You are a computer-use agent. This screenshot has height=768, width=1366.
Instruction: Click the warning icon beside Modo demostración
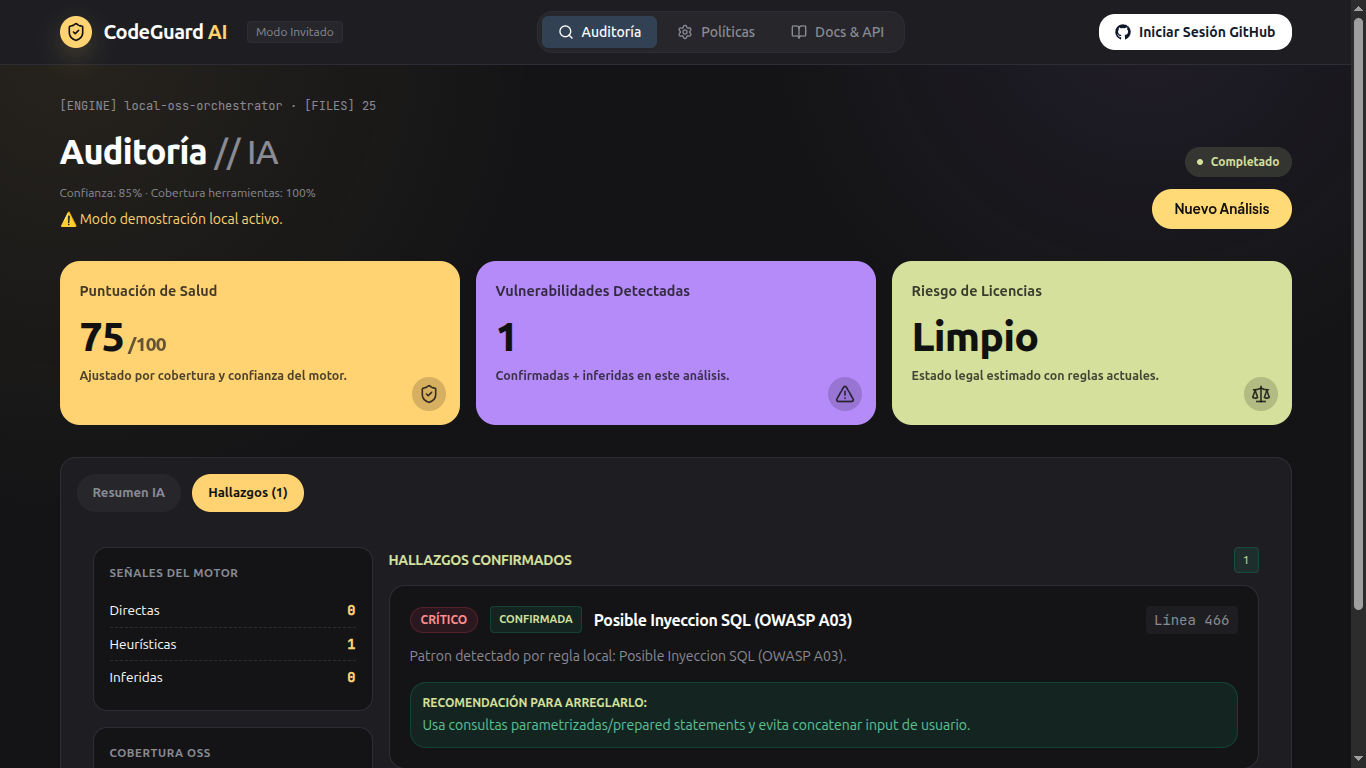(x=68, y=219)
